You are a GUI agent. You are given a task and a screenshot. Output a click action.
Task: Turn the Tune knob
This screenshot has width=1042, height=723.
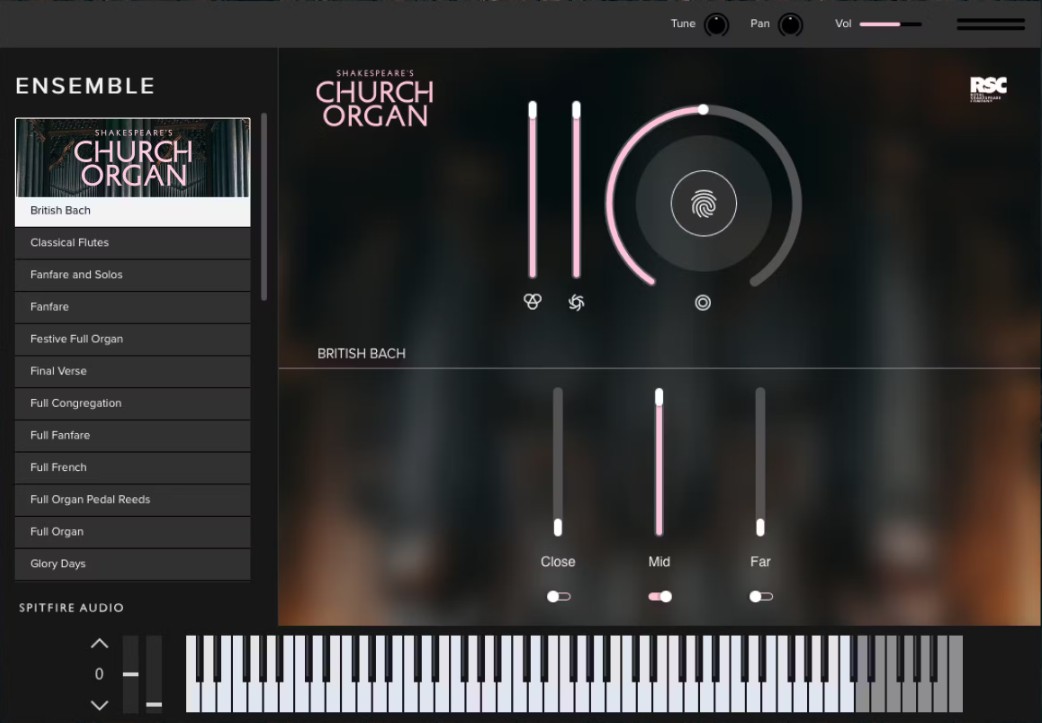tap(716, 25)
